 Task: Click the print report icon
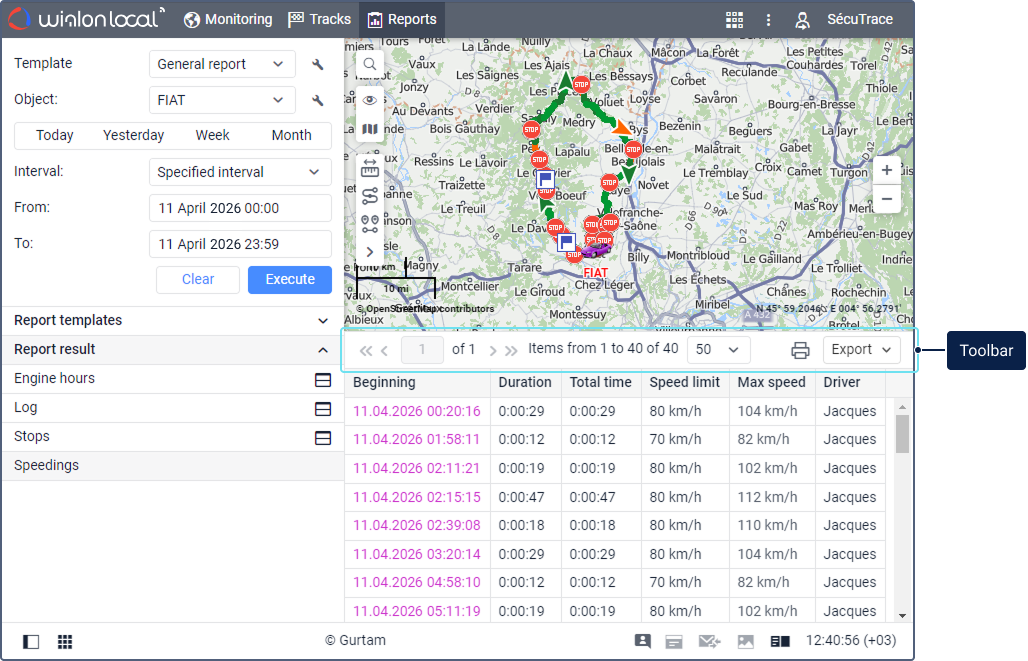pos(800,350)
